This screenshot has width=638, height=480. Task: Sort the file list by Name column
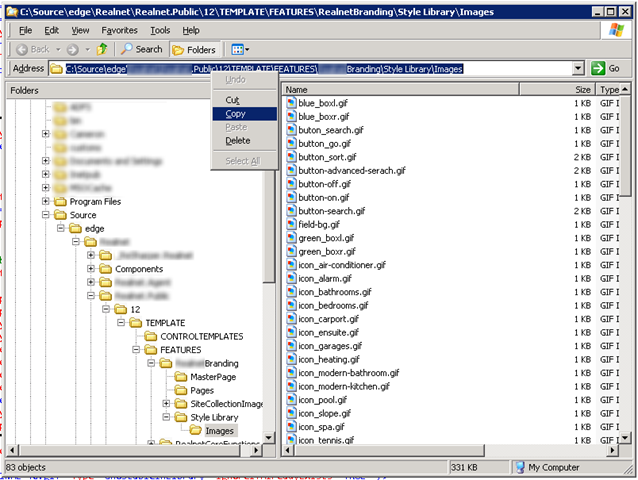(400, 89)
